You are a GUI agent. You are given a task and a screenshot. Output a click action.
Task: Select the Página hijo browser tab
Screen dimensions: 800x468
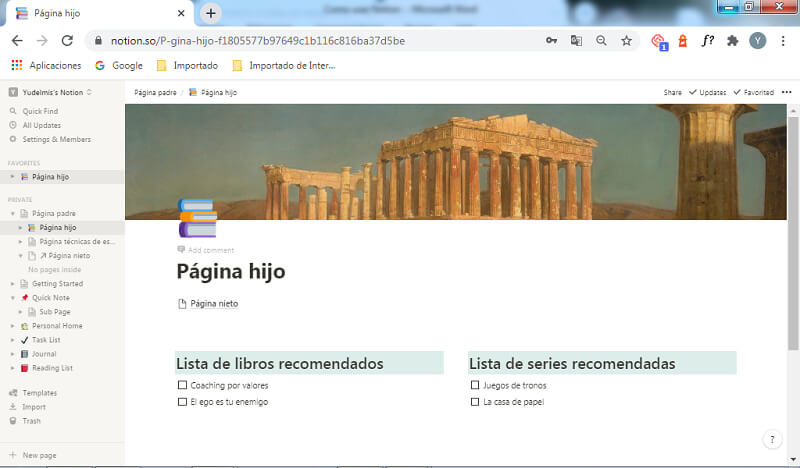97,13
